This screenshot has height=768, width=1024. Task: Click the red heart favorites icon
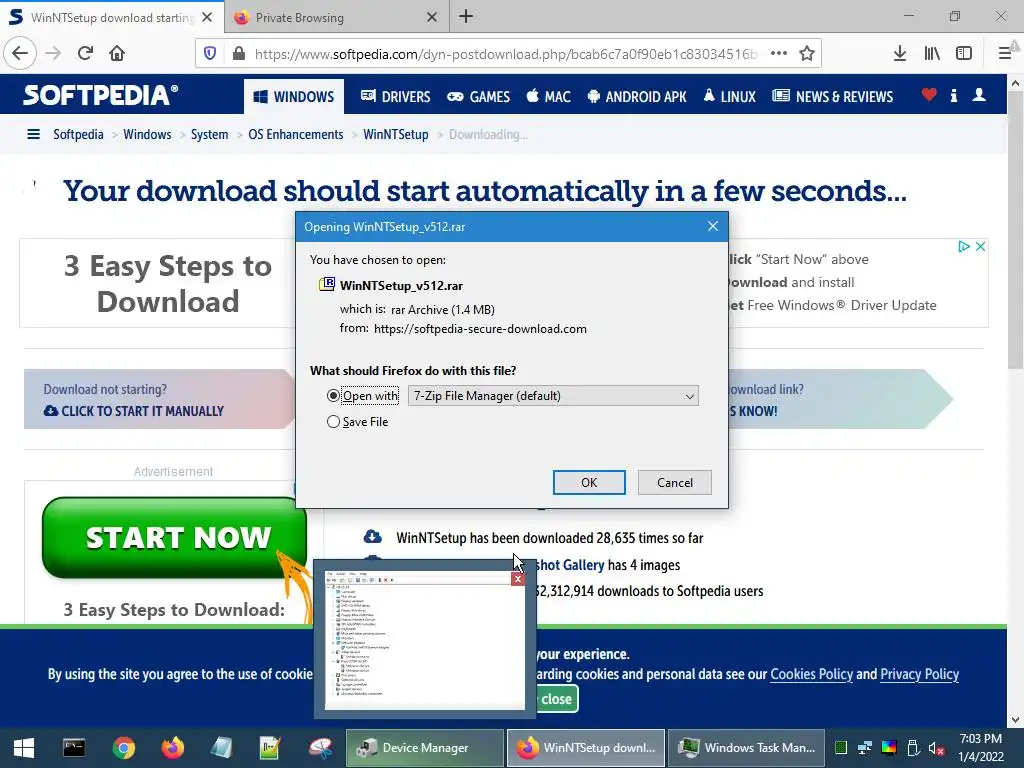[x=929, y=95]
